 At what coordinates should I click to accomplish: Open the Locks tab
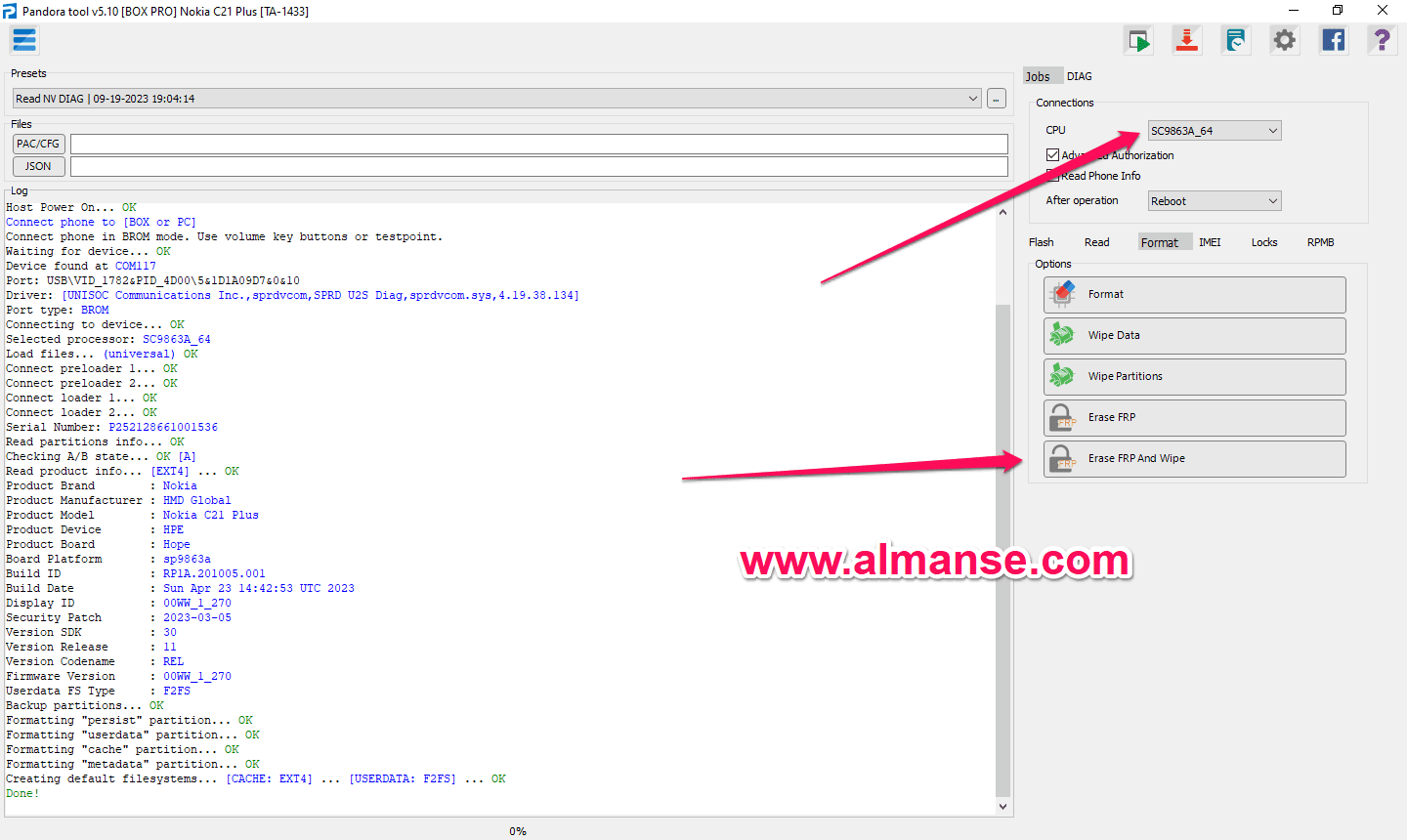tap(1264, 242)
